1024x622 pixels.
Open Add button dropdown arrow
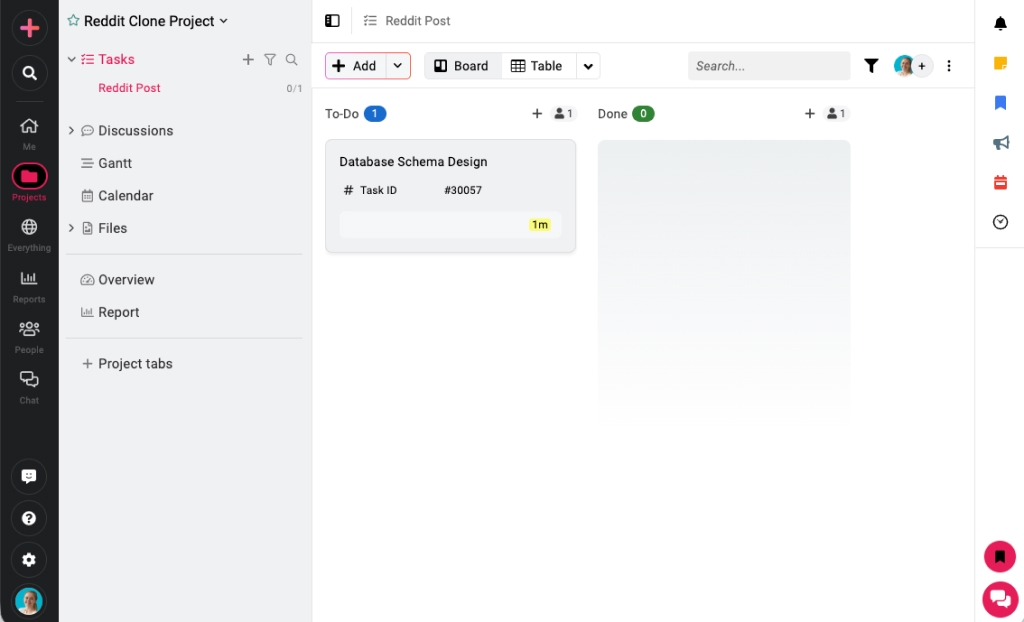point(398,66)
